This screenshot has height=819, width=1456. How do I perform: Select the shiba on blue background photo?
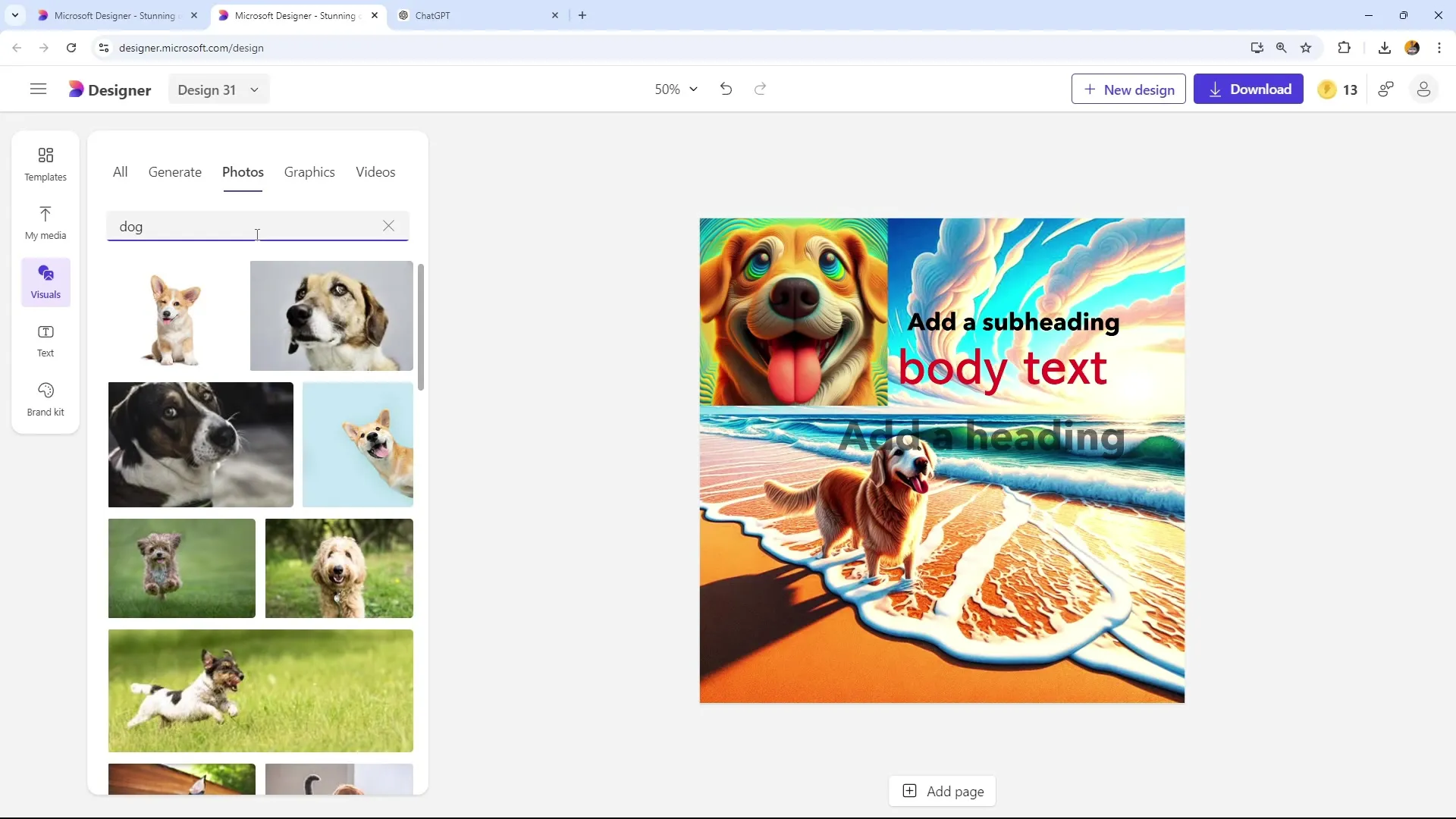[x=358, y=444]
